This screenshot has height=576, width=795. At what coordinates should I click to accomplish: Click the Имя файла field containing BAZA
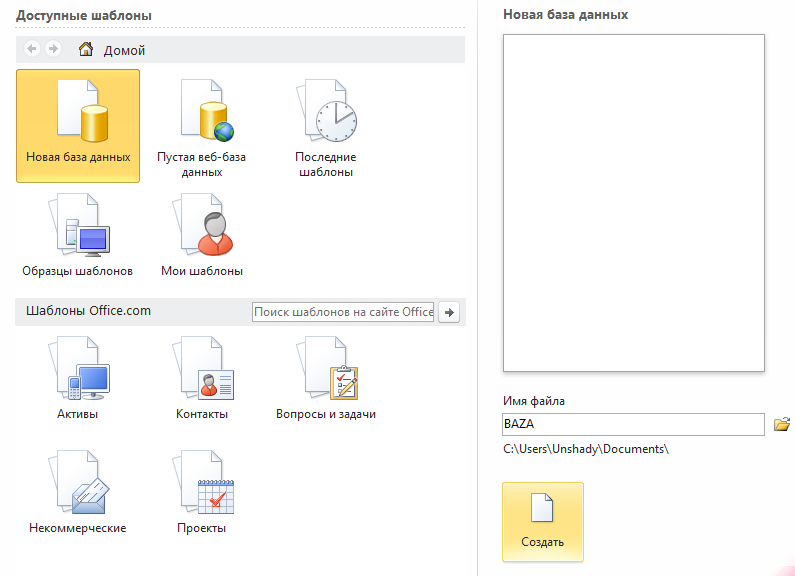tap(633, 424)
